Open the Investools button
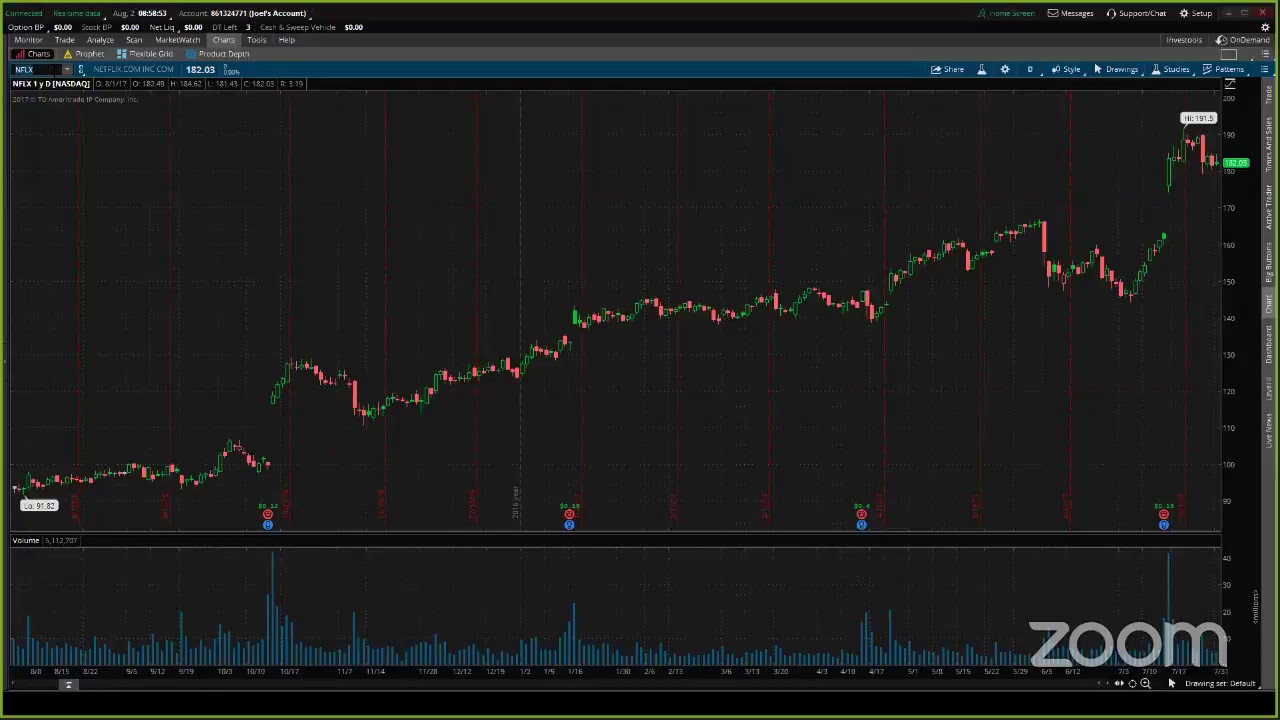Viewport: 1280px width, 720px height. tap(1184, 40)
